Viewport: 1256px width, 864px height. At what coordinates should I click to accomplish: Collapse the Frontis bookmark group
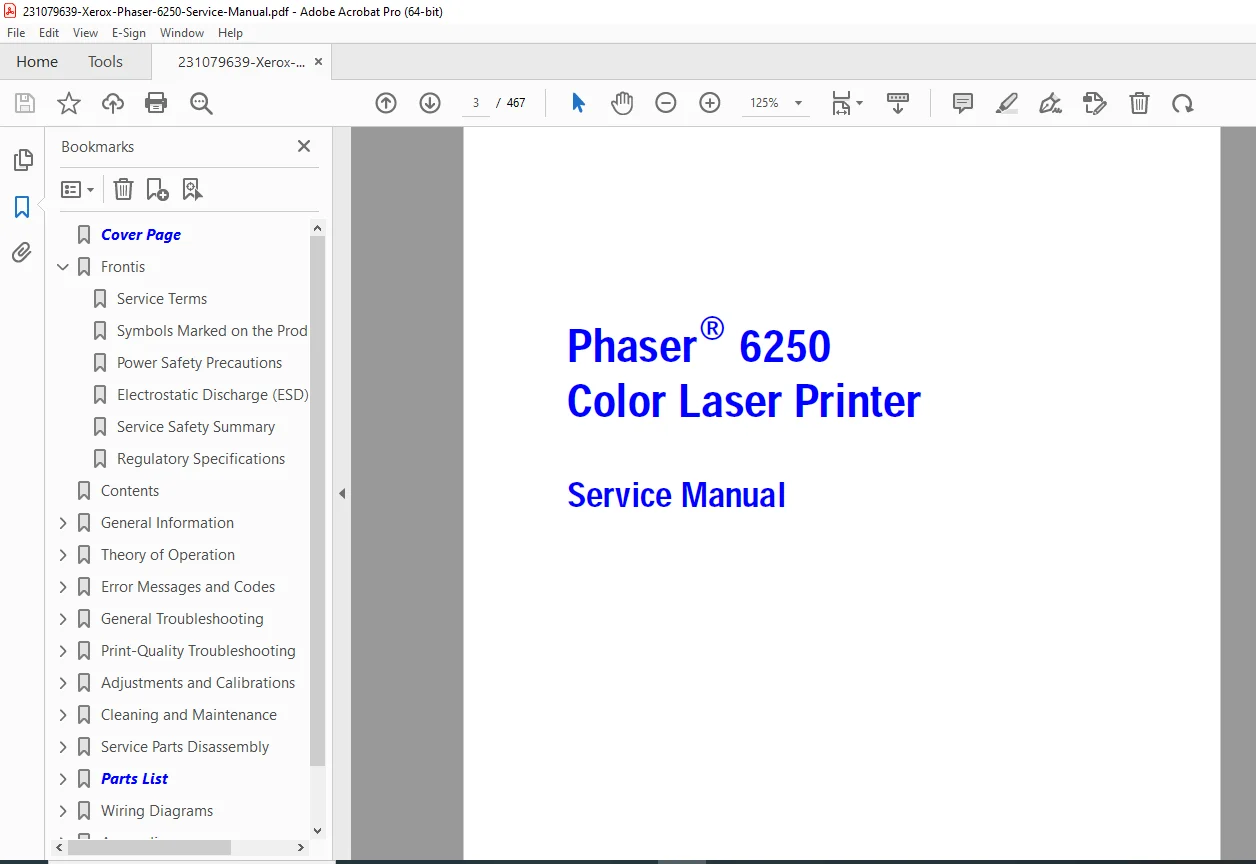pyautogui.click(x=63, y=267)
